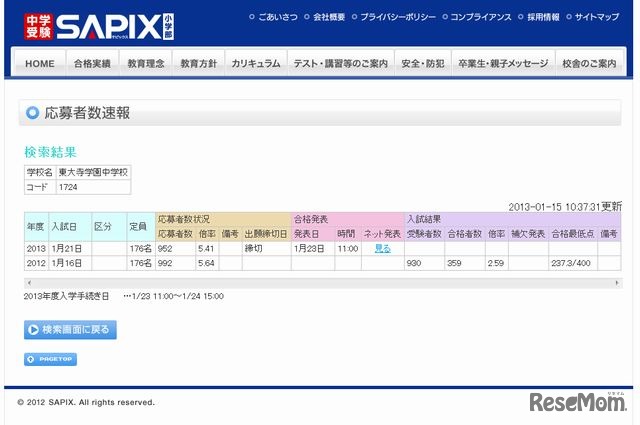This screenshot has height=425, width=640.
Task: Click the 合格最低点 column header
Action: pyautogui.click(x=573, y=234)
